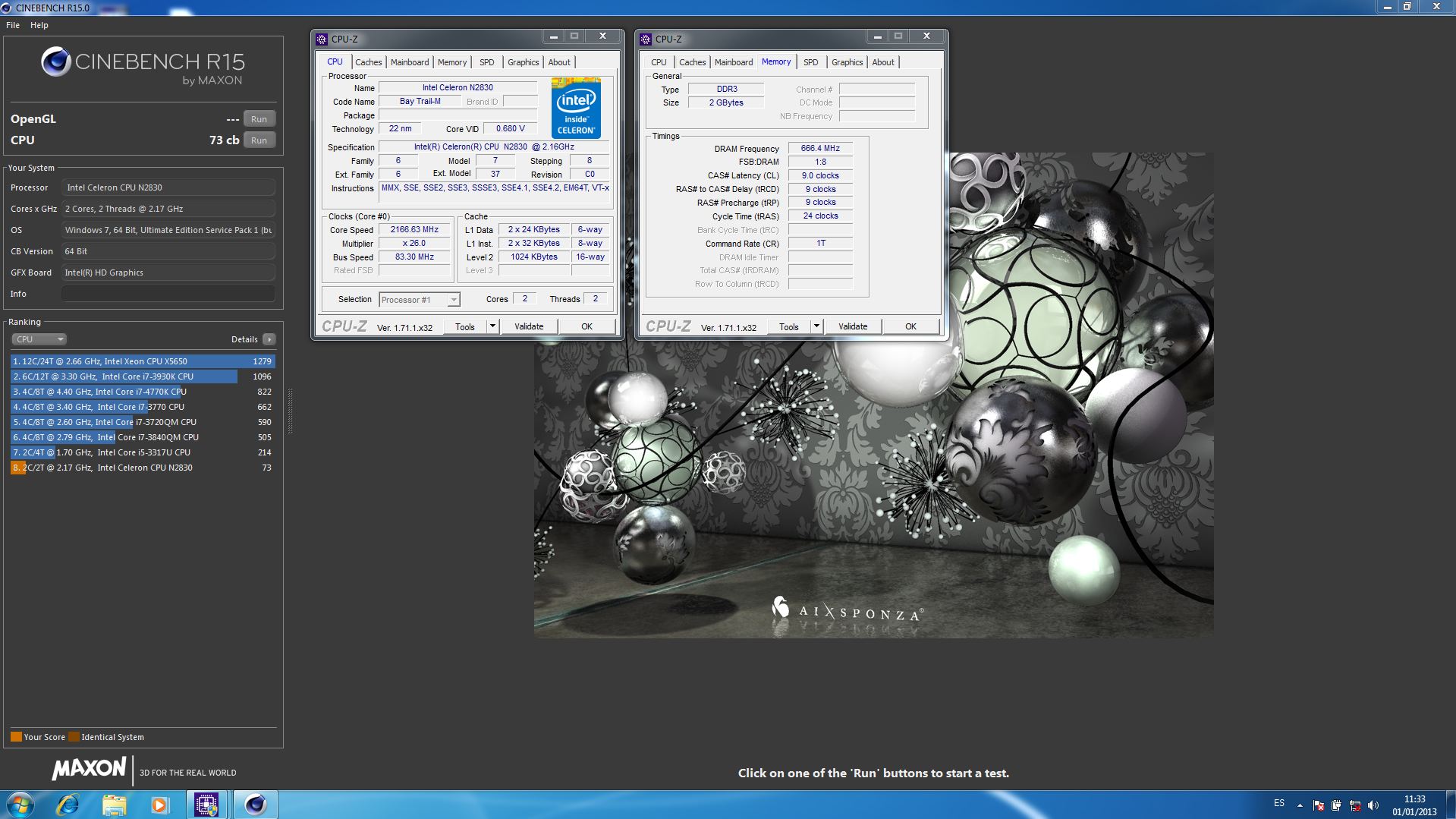Open About tab in right CPU-Z window

point(883,62)
